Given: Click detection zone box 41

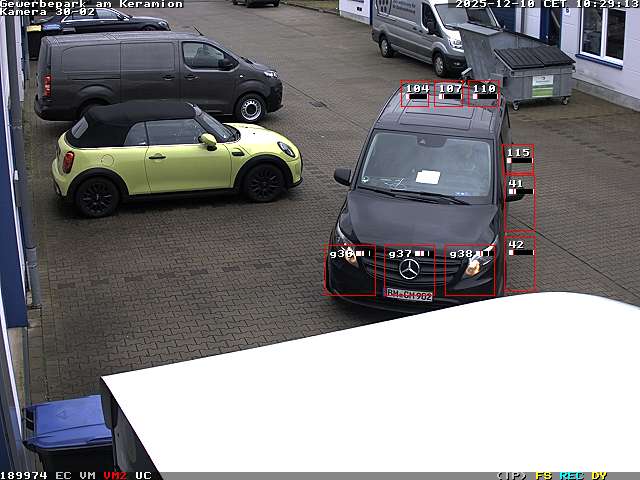Looking at the screenshot, I should point(519,203).
